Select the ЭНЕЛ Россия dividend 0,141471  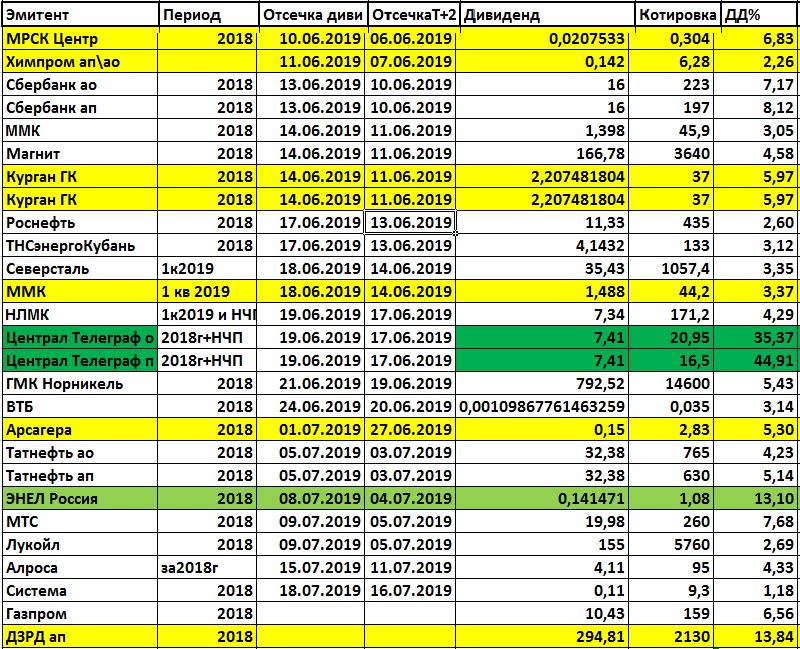coord(542,498)
